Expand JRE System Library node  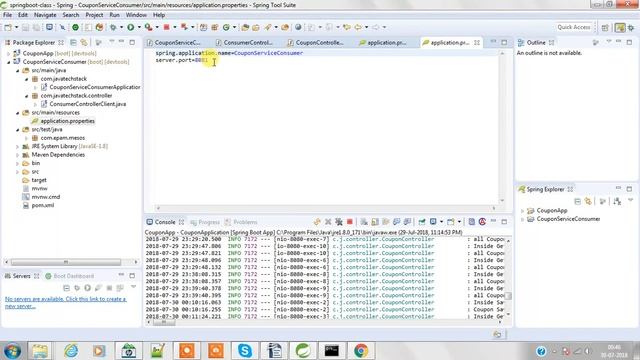click(x=18, y=147)
